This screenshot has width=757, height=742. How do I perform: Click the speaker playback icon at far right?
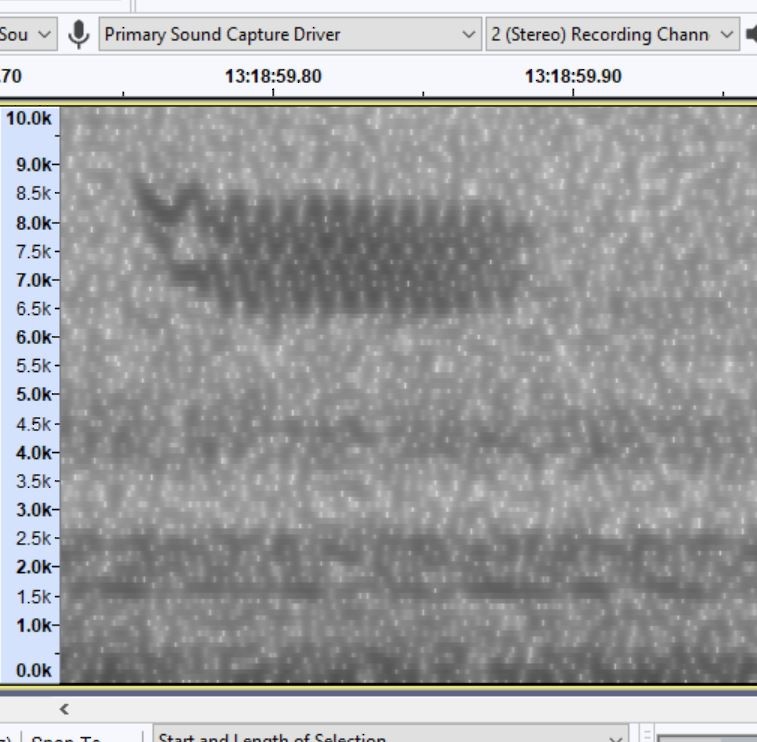tap(751, 35)
